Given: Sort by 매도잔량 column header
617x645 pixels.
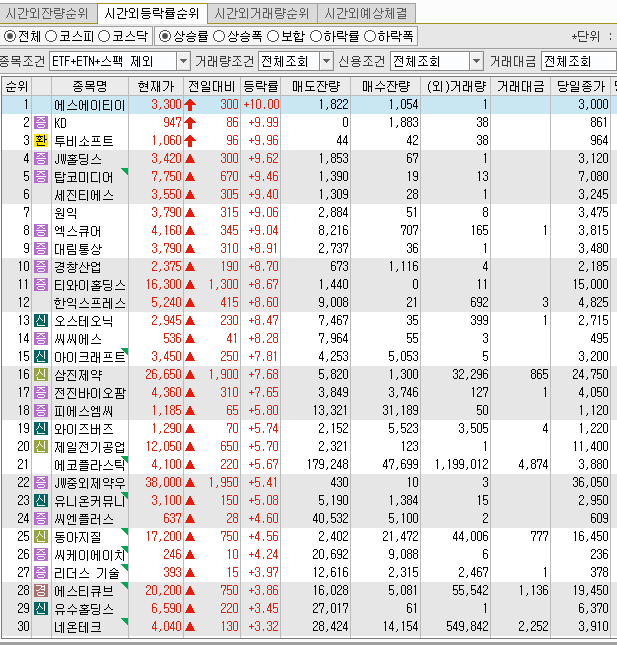Looking at the screenshot, I should click(x=316, y=86).
